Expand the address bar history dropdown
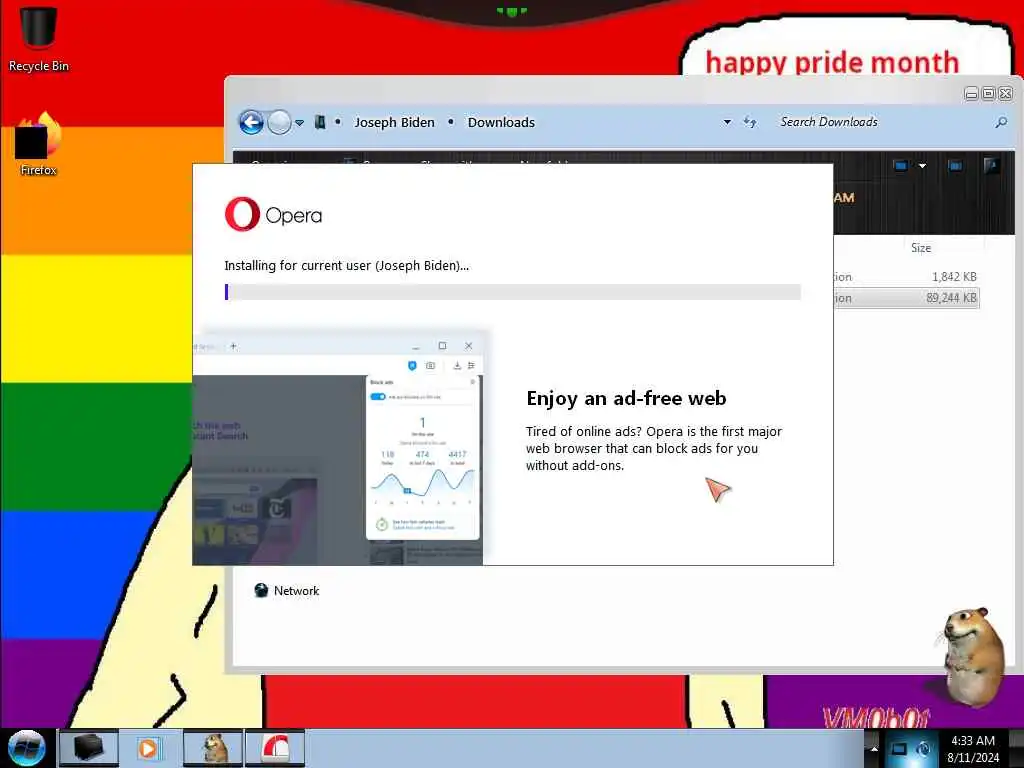Image resolution: width=1024 pixels, height=768 pixels. (727, 122)
